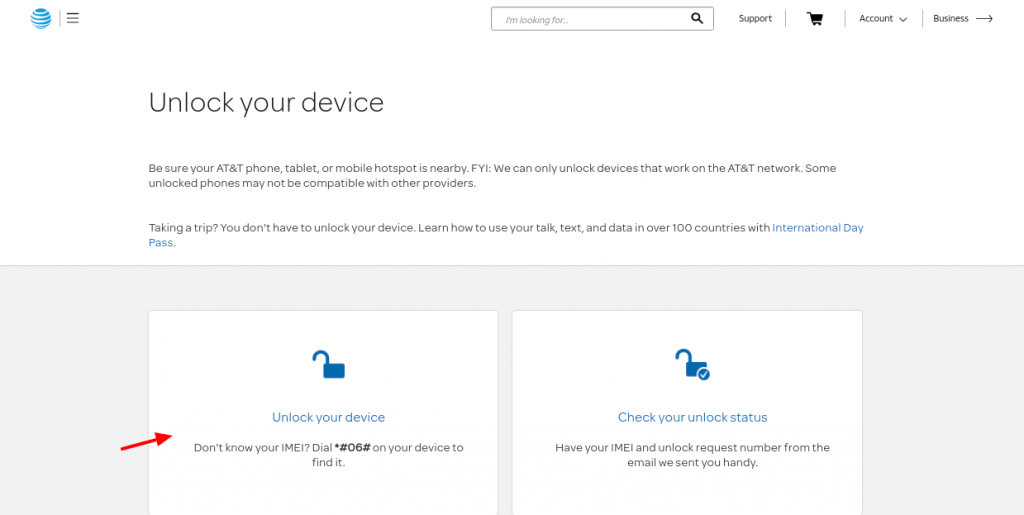1024x515 pixels.
Task: Click the "Unlock your device" page heading
Action: pyautogui.click(x=266, y=103)
